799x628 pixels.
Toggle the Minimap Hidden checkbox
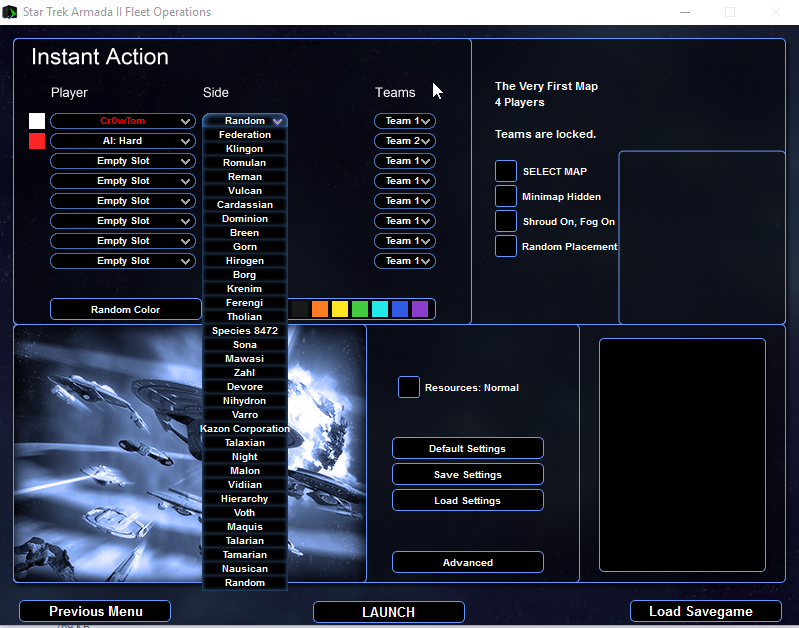pos(505,196)
